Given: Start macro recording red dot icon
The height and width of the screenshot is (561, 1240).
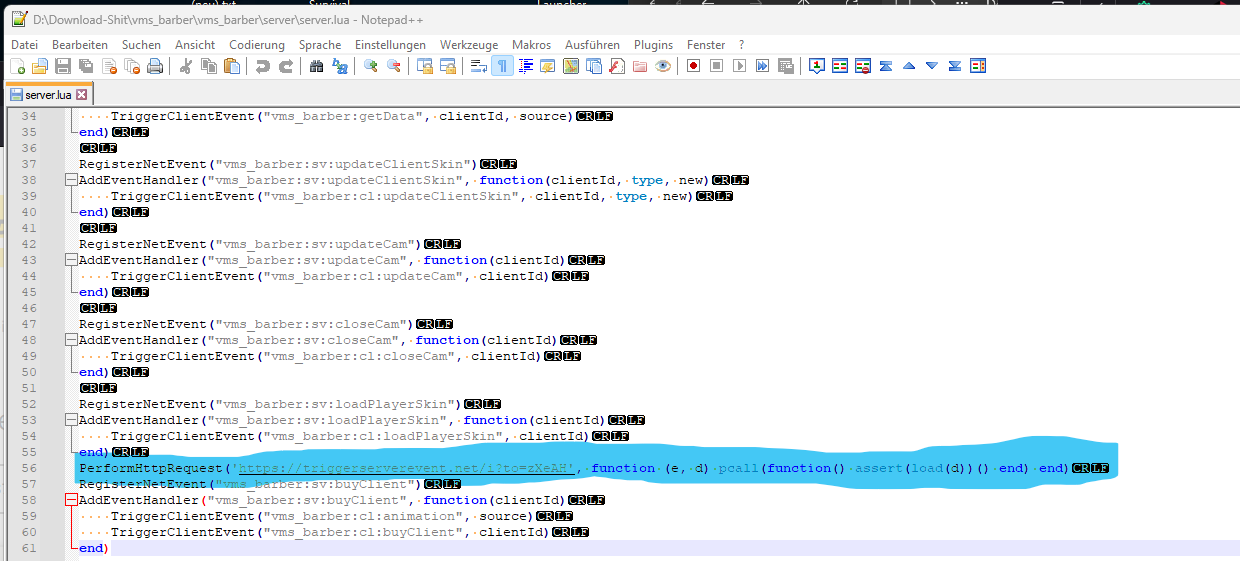Looking at the screenshot, I should [x=693, y=66].
